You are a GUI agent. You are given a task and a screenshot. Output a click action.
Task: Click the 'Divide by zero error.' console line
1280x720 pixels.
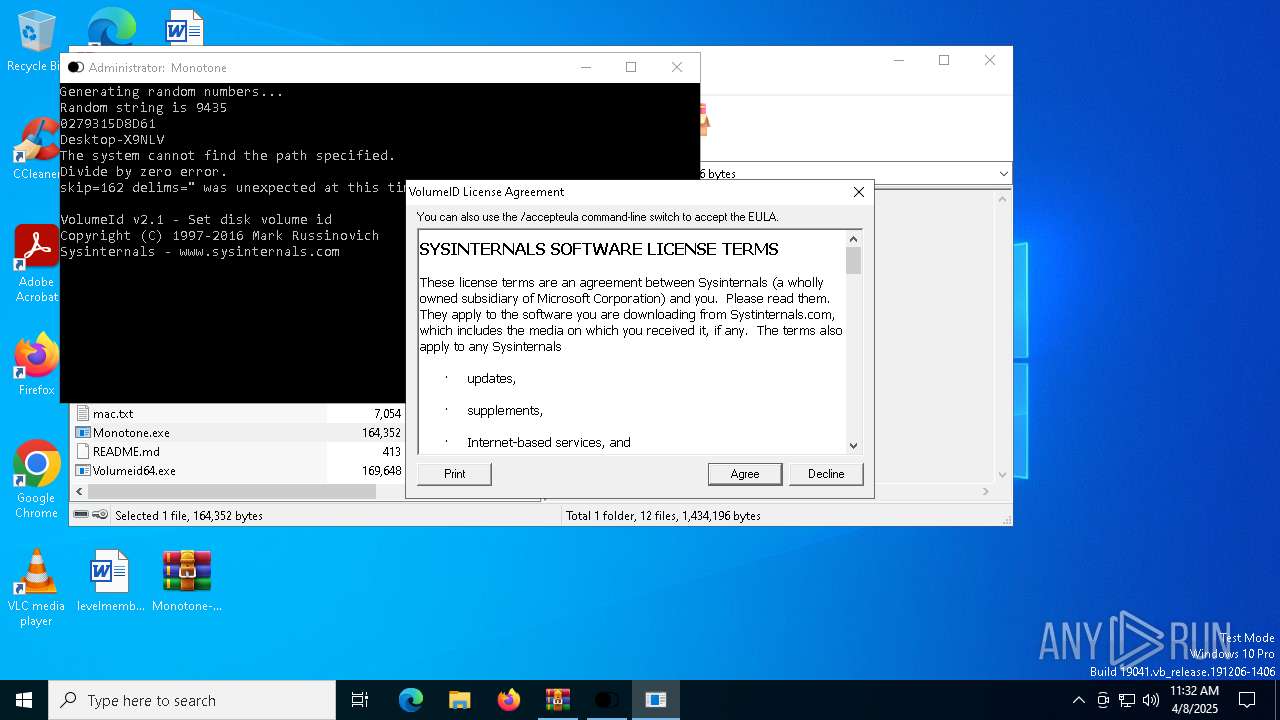coord(144,171)
